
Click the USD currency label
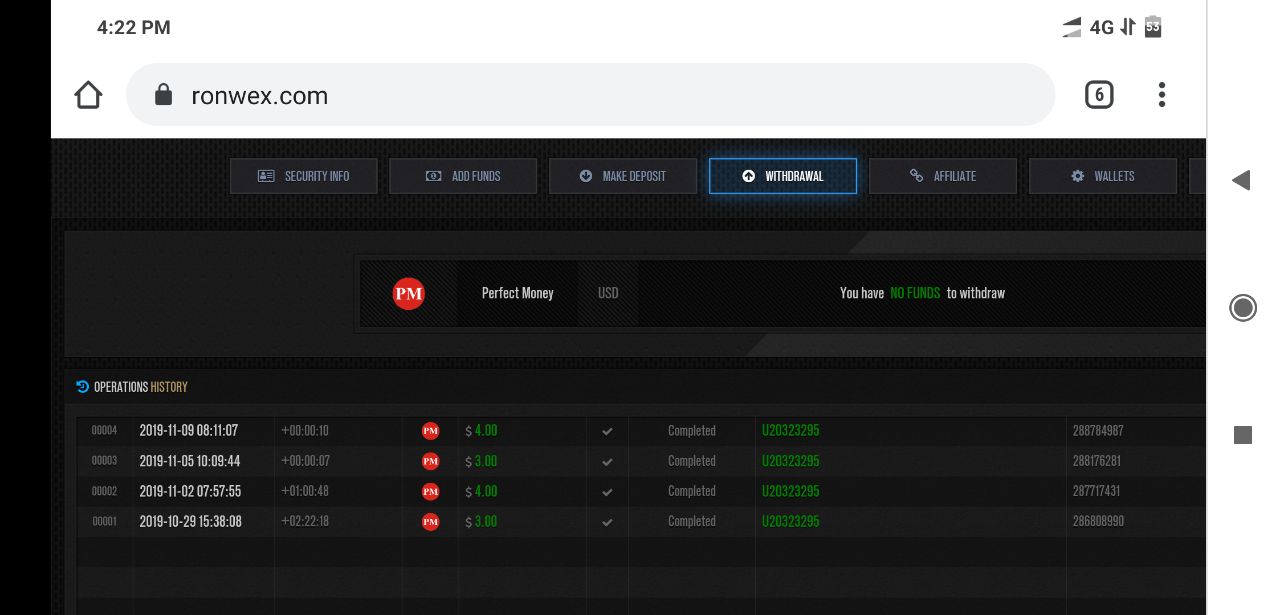click(608, 293)
